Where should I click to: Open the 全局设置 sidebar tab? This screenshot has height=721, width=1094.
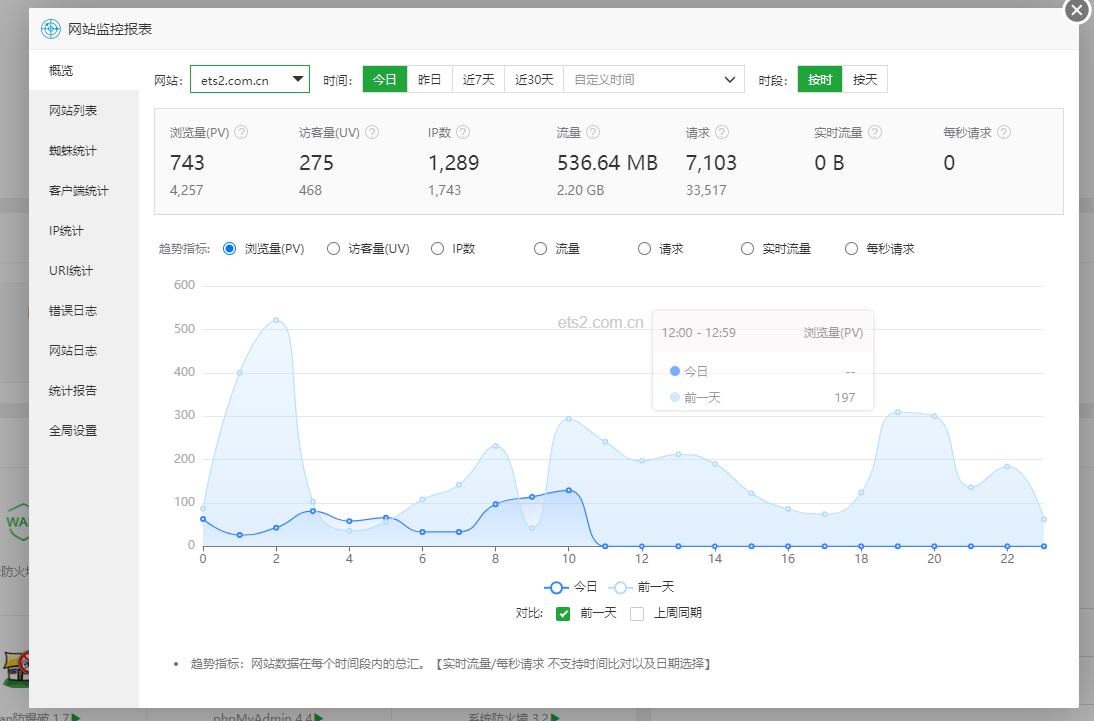pos(84,431)
